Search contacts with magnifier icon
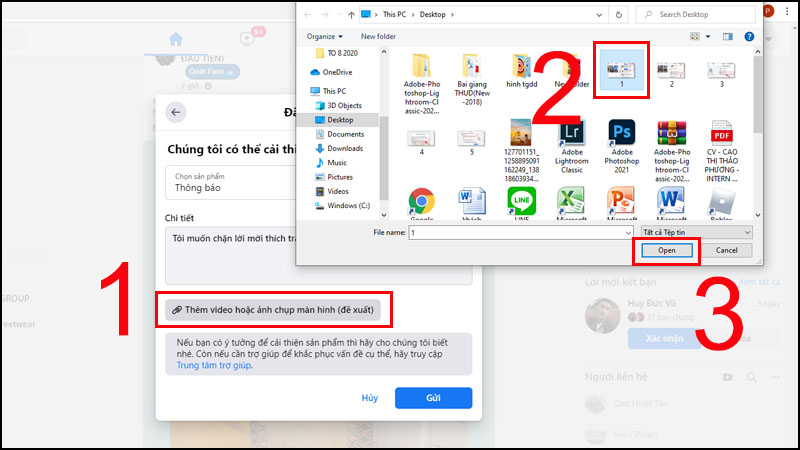This screenshot has height=450, width=800. pos(752,377)
